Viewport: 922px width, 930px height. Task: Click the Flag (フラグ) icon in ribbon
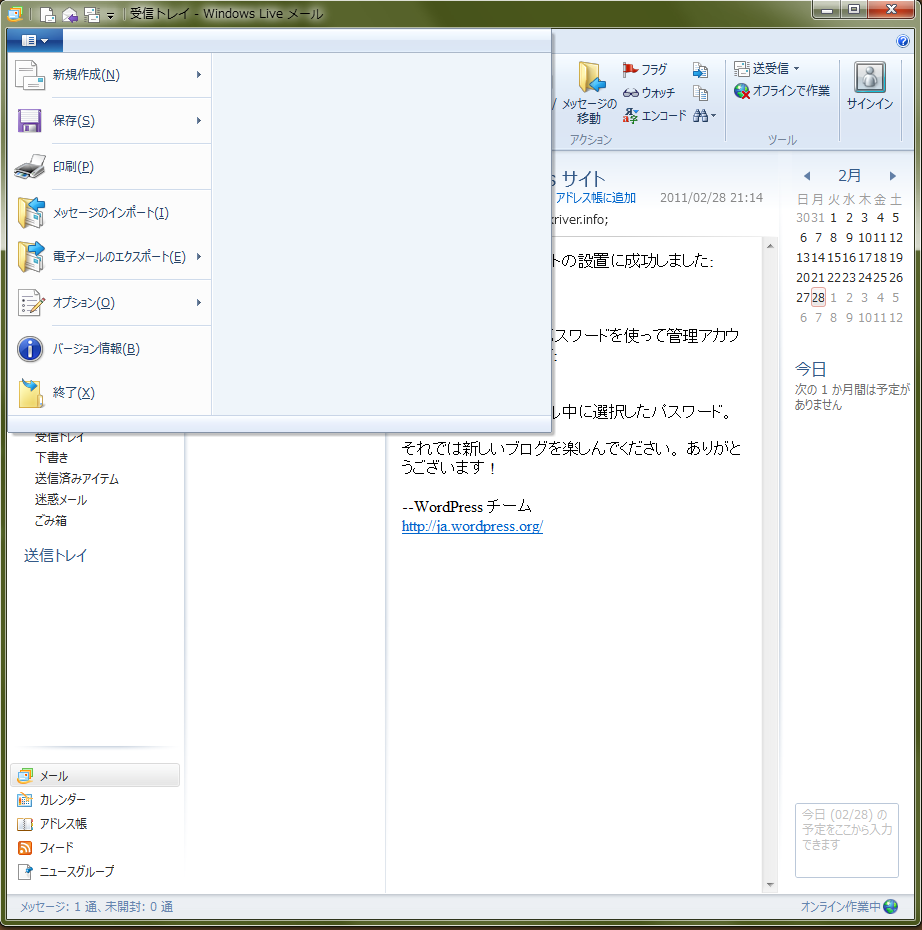(x=631, y=70)
